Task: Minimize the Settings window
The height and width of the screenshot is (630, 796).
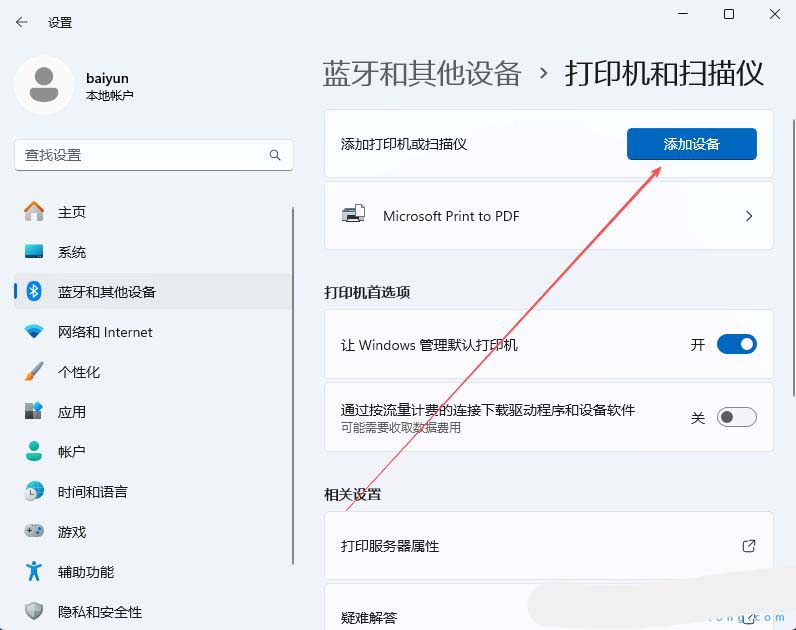Action: pos(683,14)
